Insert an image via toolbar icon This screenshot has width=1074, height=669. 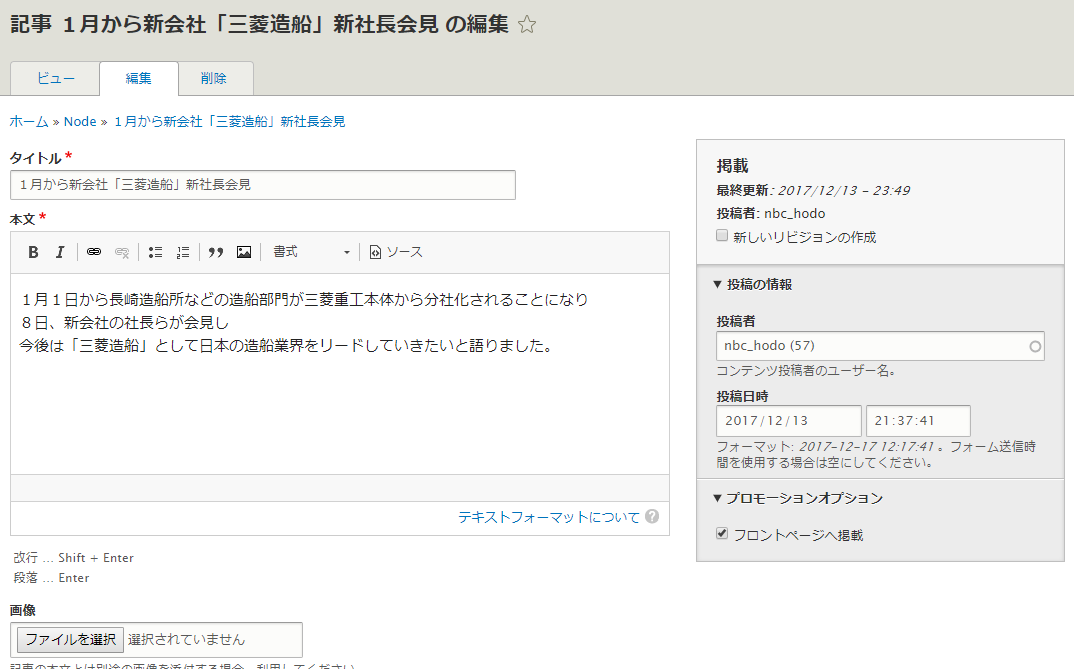coord(244,252)
